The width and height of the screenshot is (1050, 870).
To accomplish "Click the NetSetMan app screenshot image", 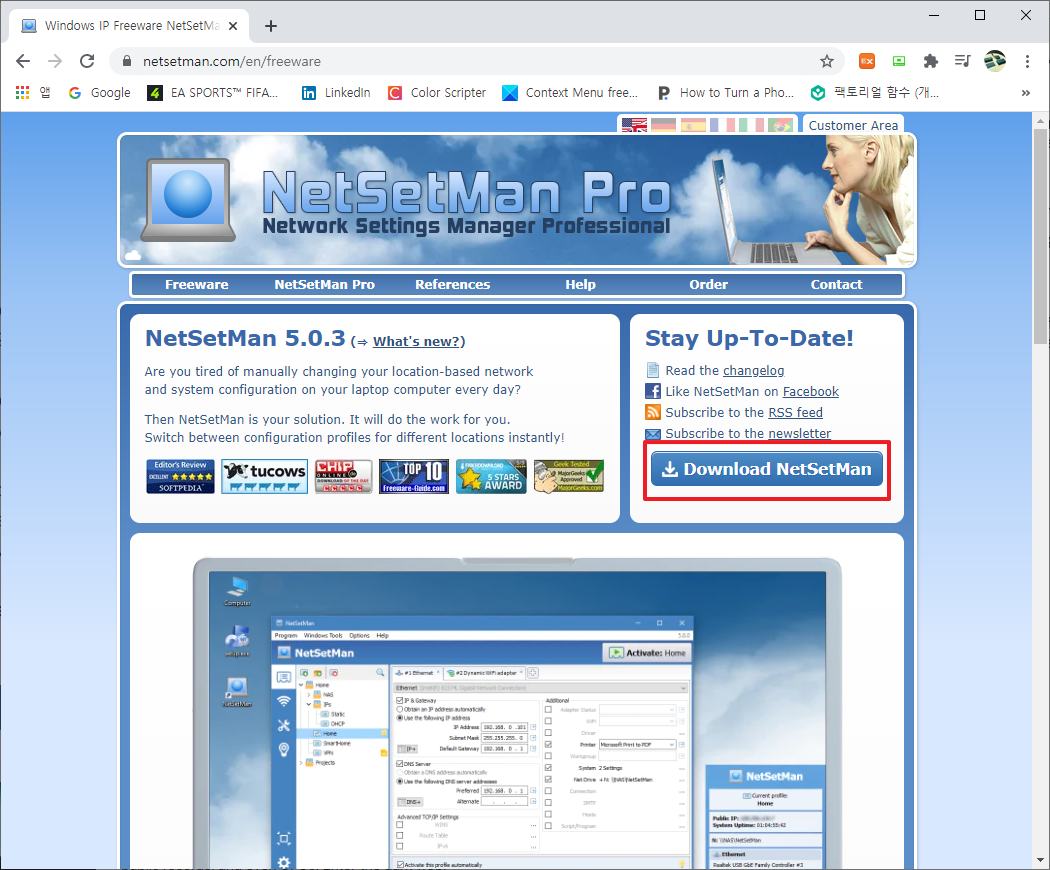I will pyautogui.click(x=517, y=713).
